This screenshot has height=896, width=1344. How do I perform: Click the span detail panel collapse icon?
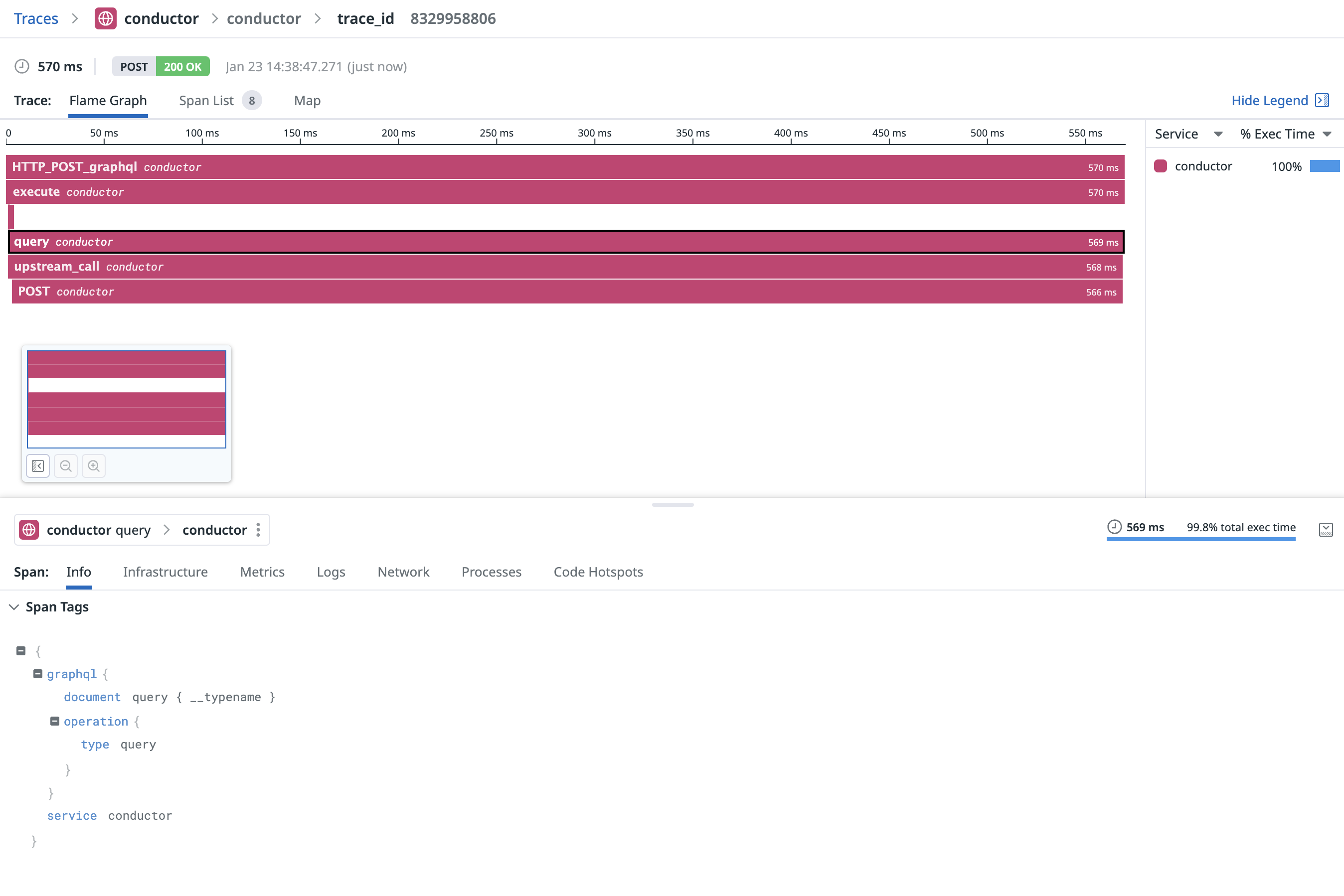(1325, 530)
